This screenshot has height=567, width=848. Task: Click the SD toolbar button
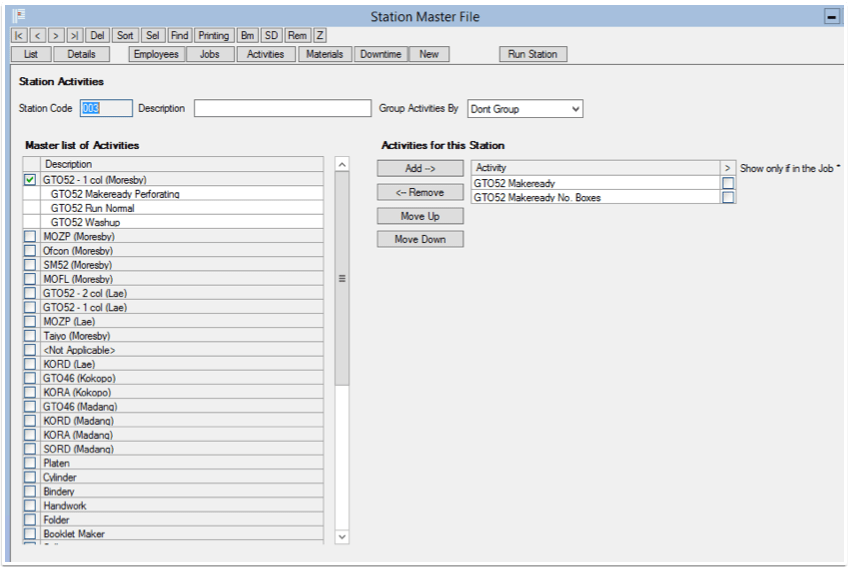(x=271, y=36)
